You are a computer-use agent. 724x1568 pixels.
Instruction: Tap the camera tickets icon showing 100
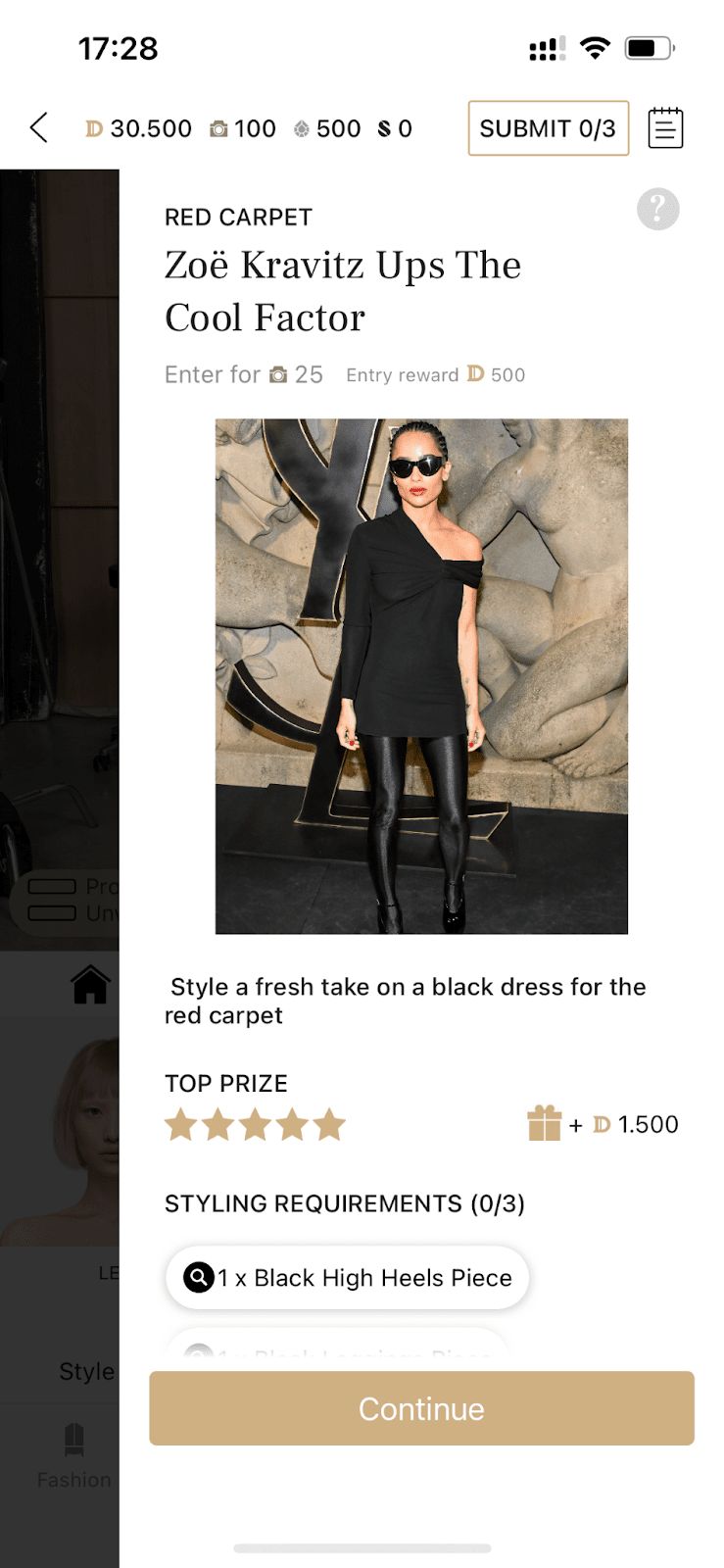[x=219, y=128]
